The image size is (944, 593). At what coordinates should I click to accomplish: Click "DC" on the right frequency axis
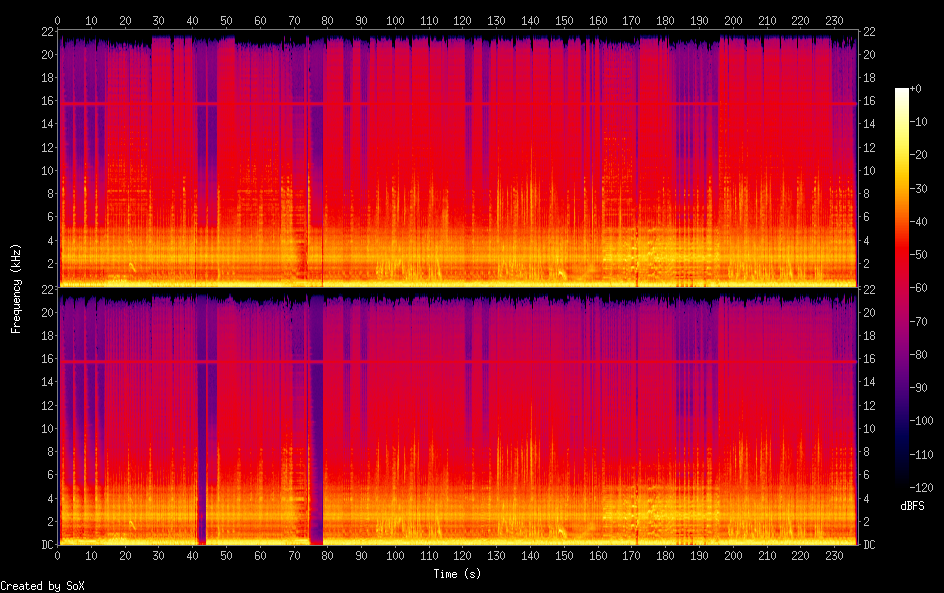[869, 545]
